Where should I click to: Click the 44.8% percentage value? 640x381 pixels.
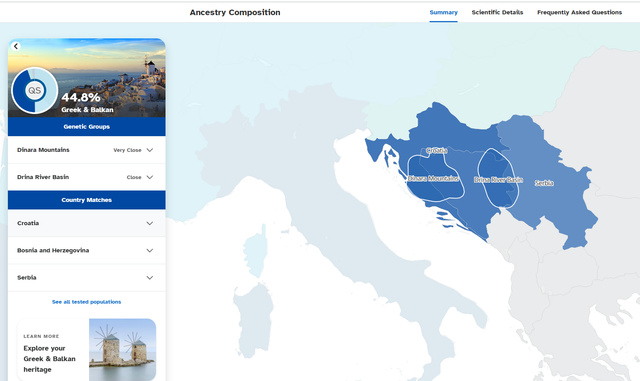[81, 97]
